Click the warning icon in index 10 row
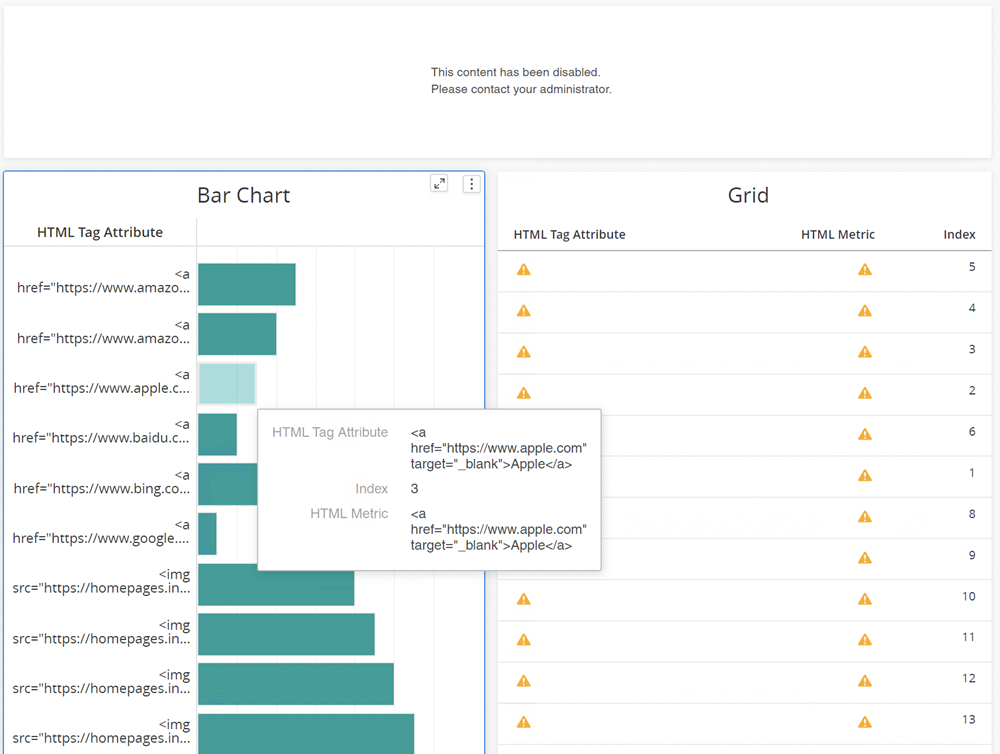 (x=523, y=599)
